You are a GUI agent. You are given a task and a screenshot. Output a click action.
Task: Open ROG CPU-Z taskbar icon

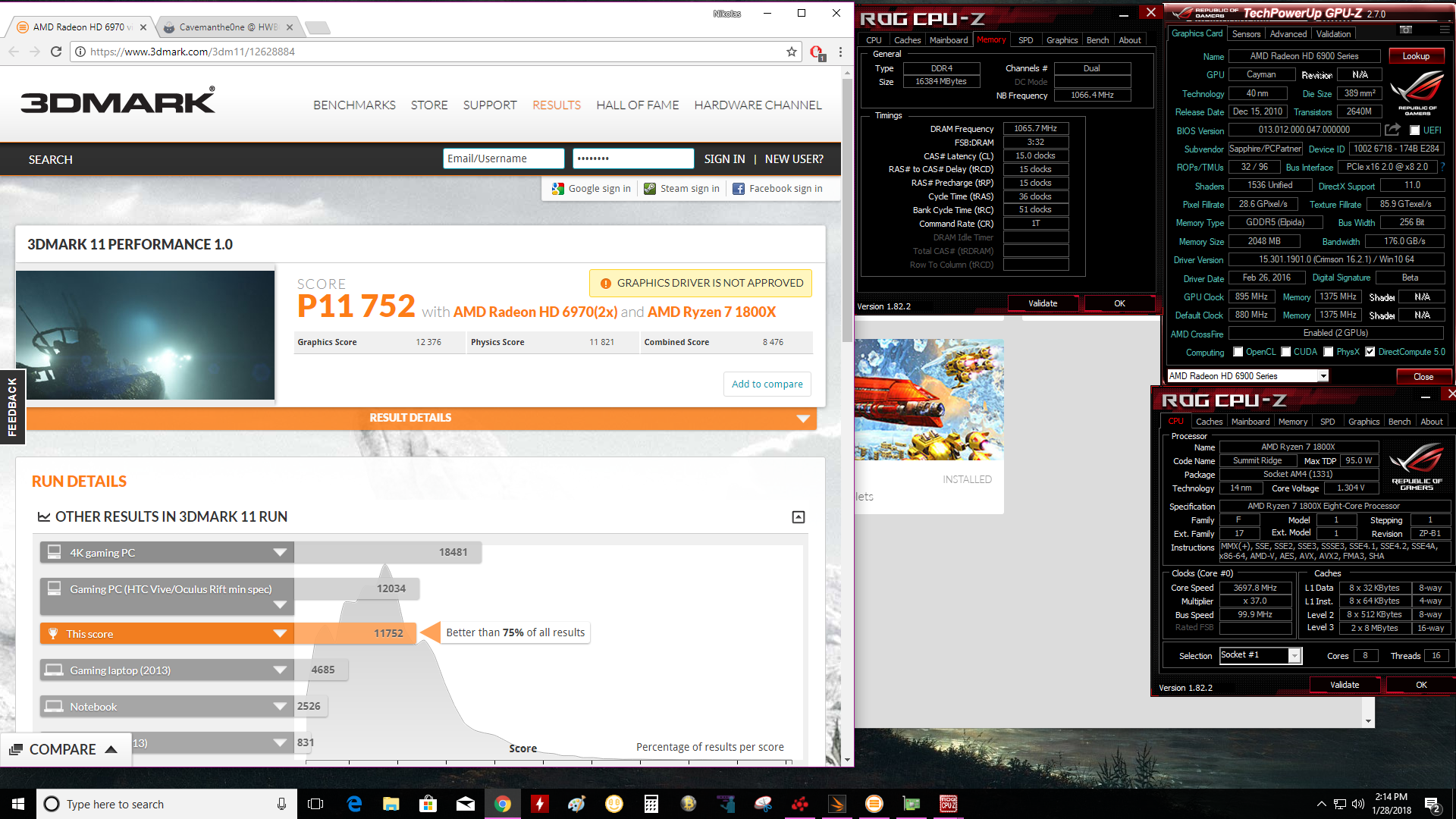[x=949, y=804]
